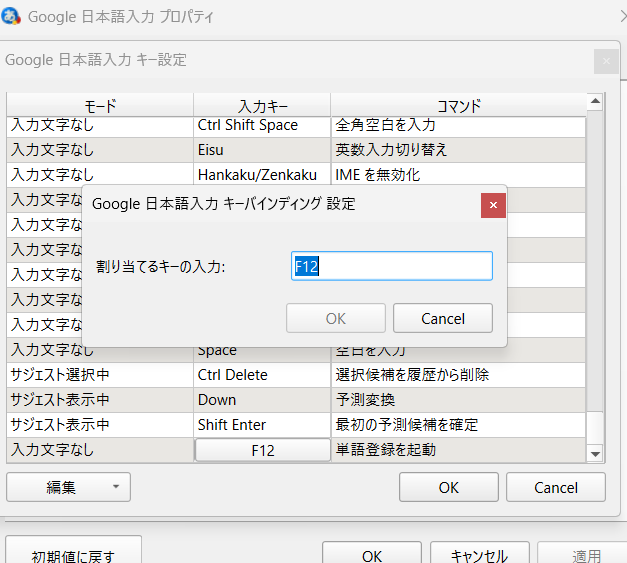Viewport: 627px width, 563px height.
Task: Select 入力文字なし mode cell in Hankaku/Zenkaku row
Action: tap(100, 175)
